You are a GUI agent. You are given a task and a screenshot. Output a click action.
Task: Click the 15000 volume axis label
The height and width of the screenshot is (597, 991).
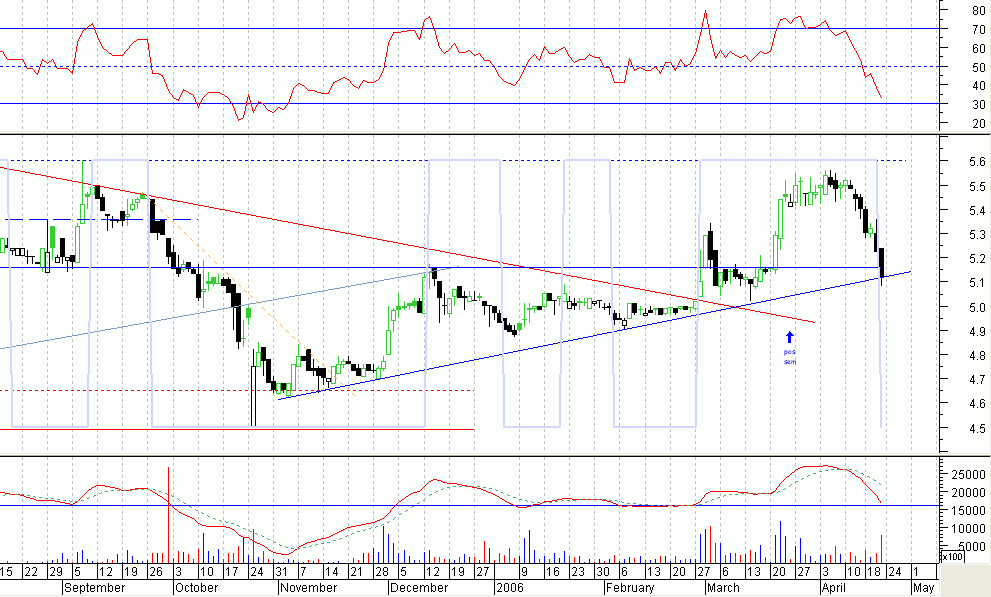tap(969, 510)
